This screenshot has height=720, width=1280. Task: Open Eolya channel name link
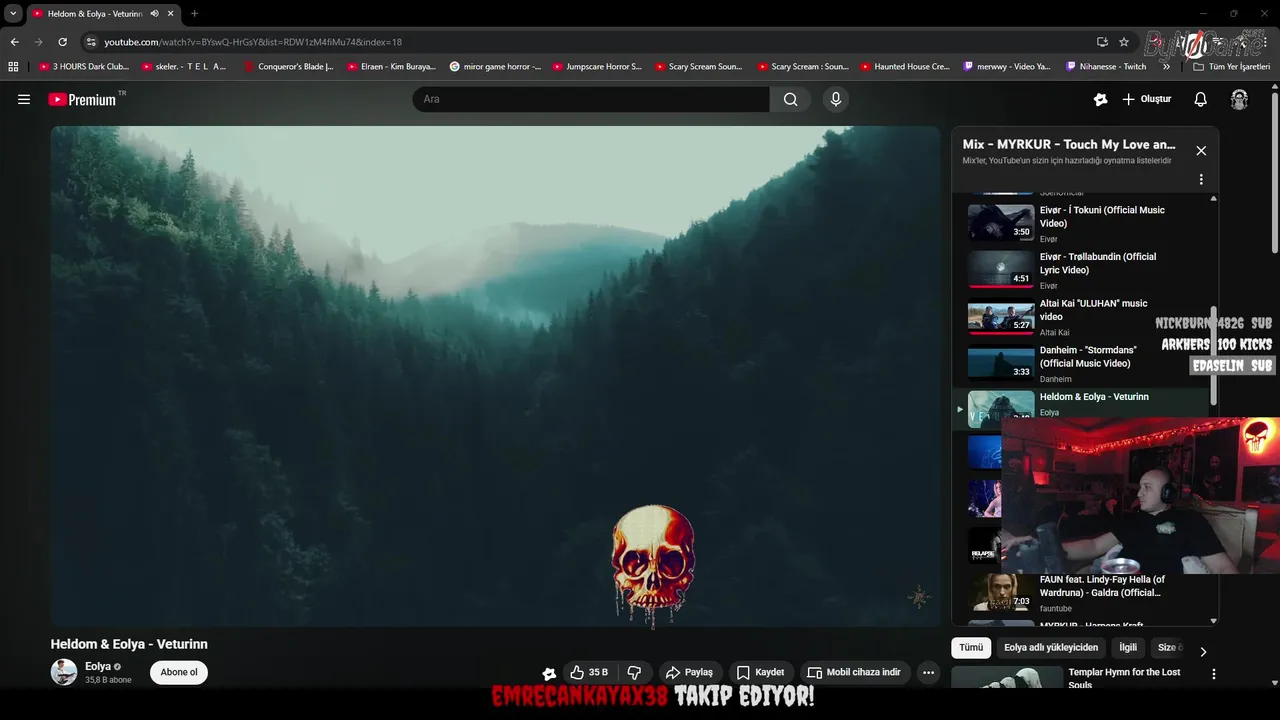click(x=98, y=666)
